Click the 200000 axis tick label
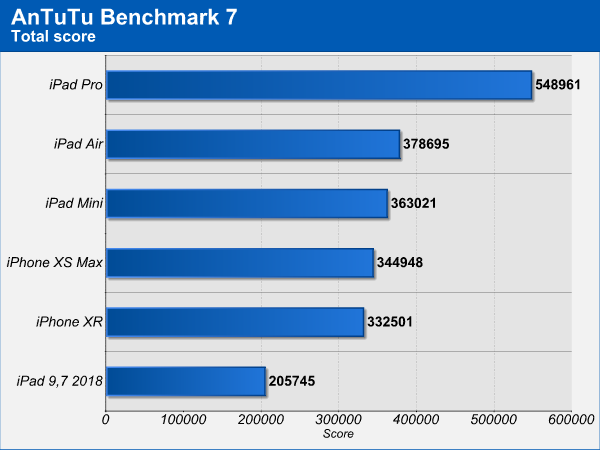Image resolution: width=600 pixels, height=450 pixels. [261, 420]
